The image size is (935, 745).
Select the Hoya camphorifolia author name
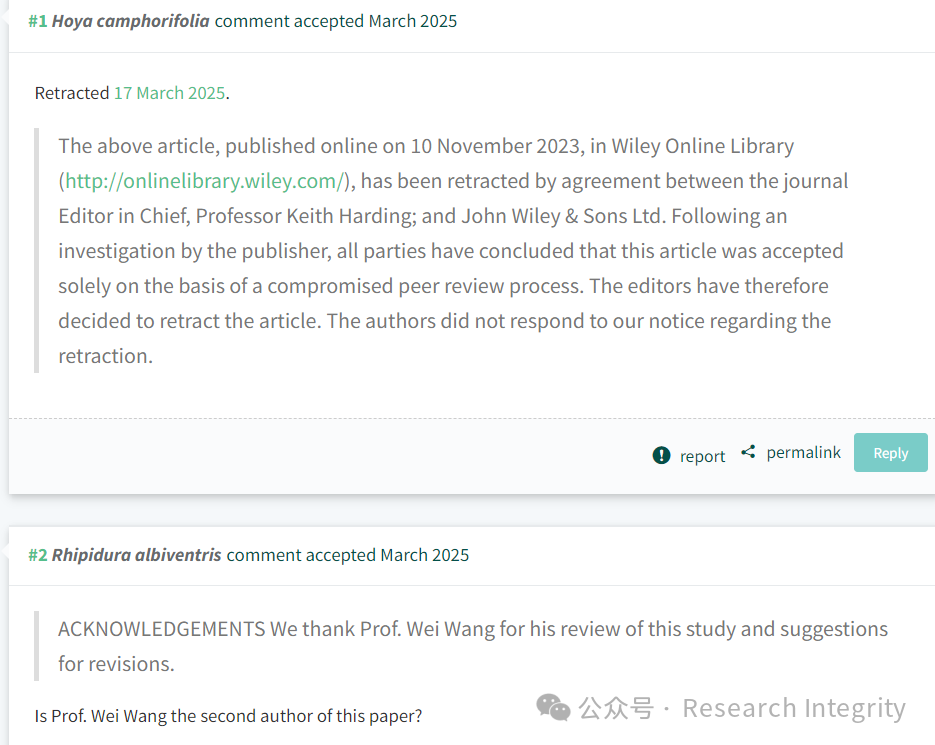(x=131, y=21)
